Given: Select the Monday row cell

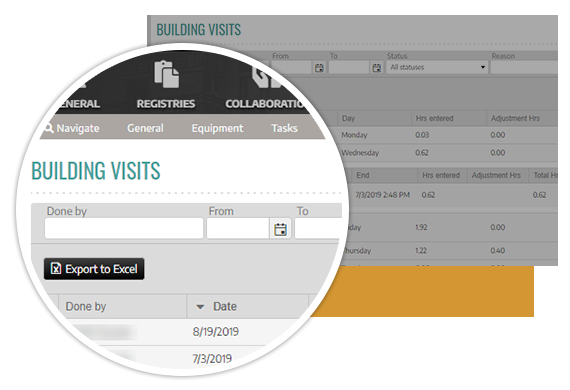Looking at the screenshot, I should click(354, 135).
